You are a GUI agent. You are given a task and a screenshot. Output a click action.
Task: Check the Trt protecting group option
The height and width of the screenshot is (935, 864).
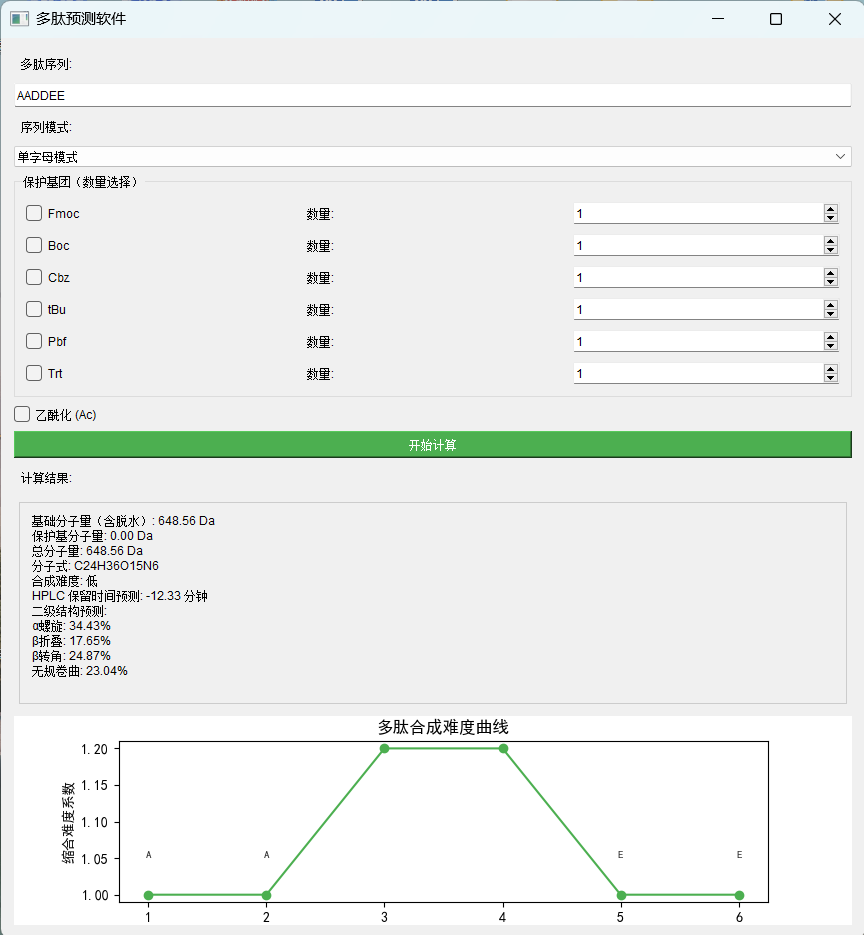(34, 373)
